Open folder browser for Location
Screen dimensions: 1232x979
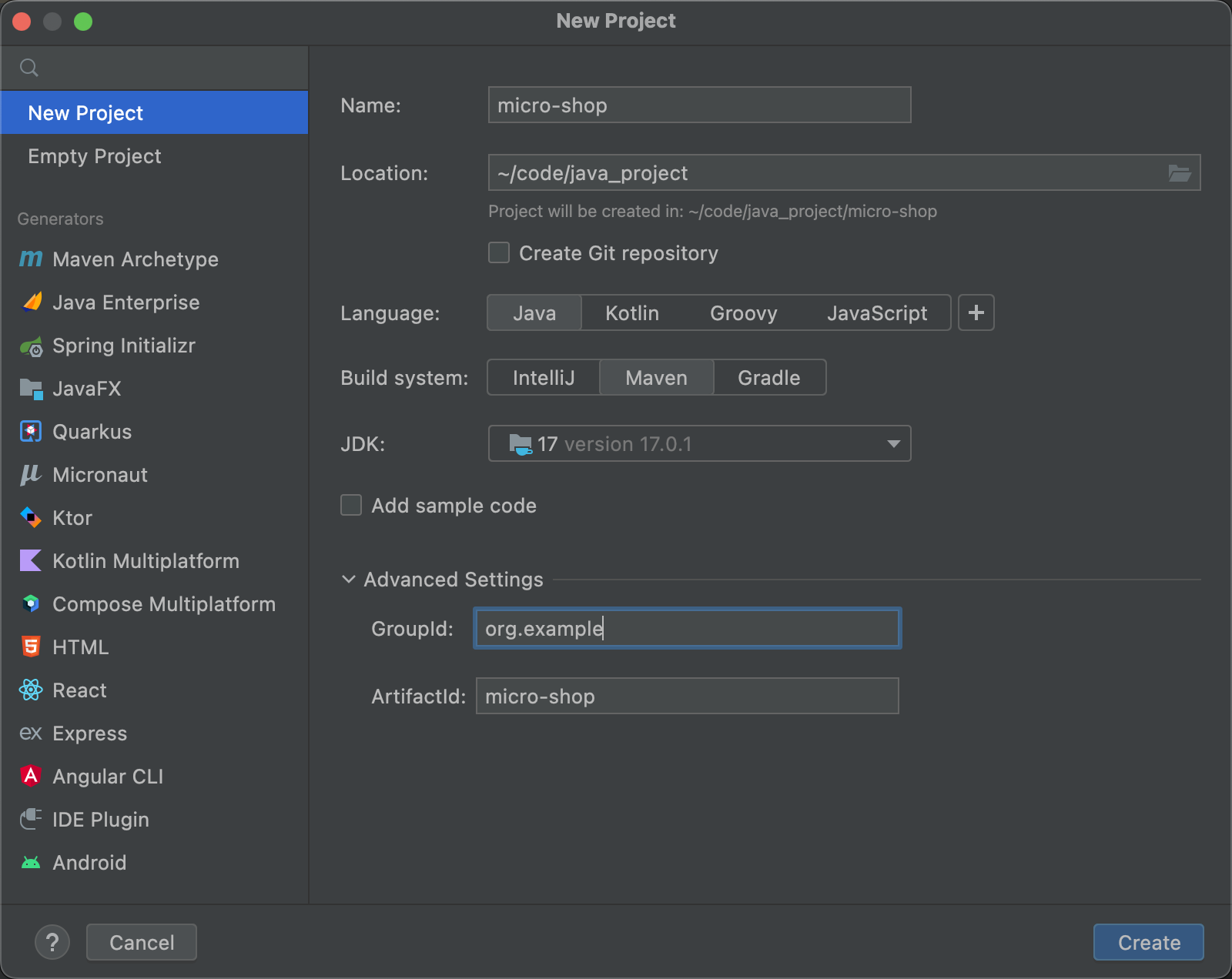pos(1179,173)
